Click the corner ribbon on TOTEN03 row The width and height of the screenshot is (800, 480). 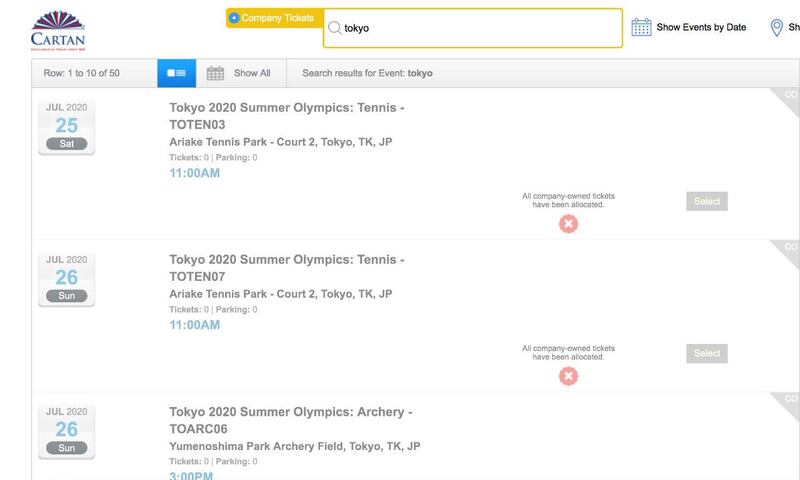pyautogui.click(x=786, y=100)
